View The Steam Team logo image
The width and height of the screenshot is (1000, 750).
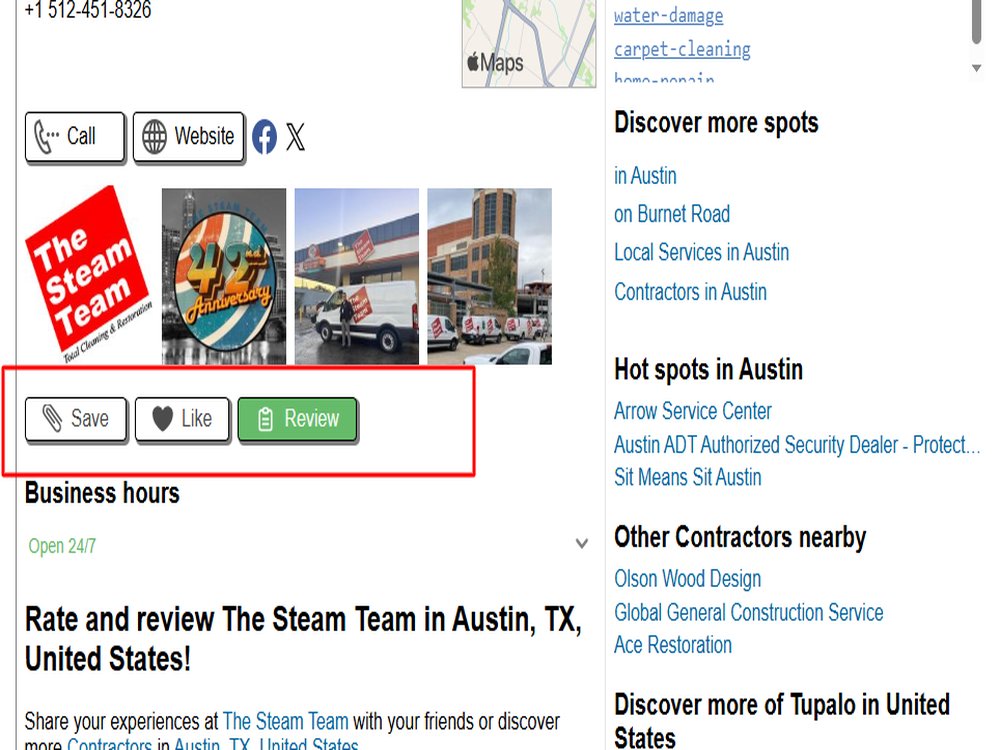[x=89, y=275]
